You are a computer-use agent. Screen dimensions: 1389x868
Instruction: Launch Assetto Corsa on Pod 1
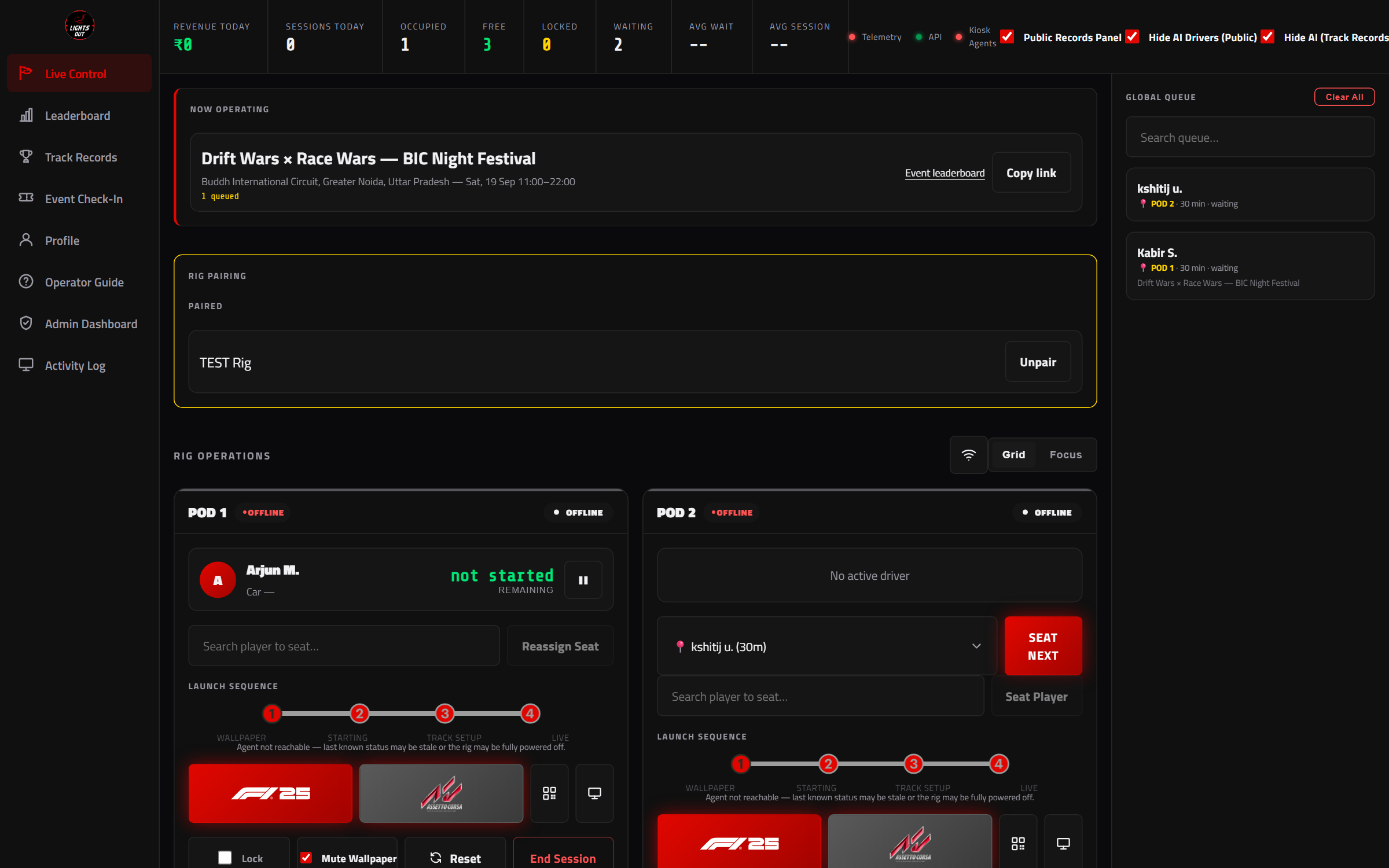pyautogui.click(x=441, y=793)
